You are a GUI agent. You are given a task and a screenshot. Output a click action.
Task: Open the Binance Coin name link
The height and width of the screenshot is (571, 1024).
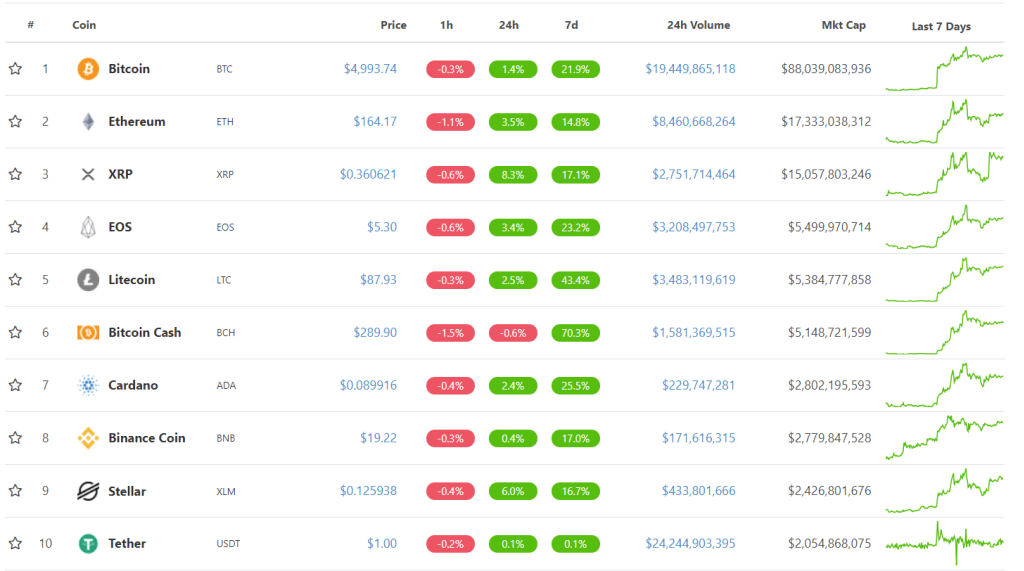147,438
